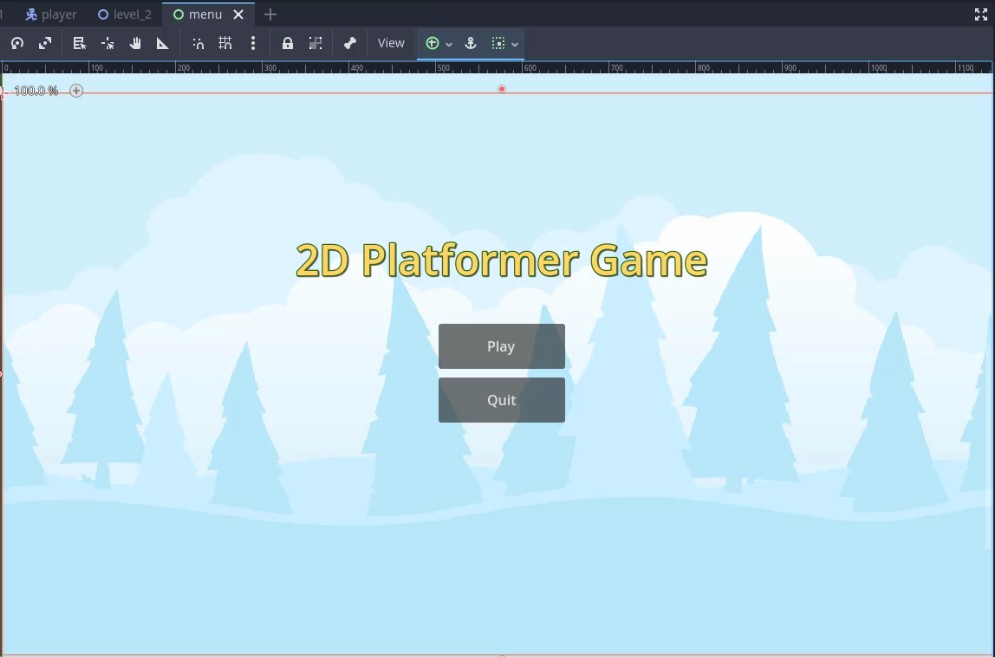Click the anchor icon in toolbar

coord(470,43)
